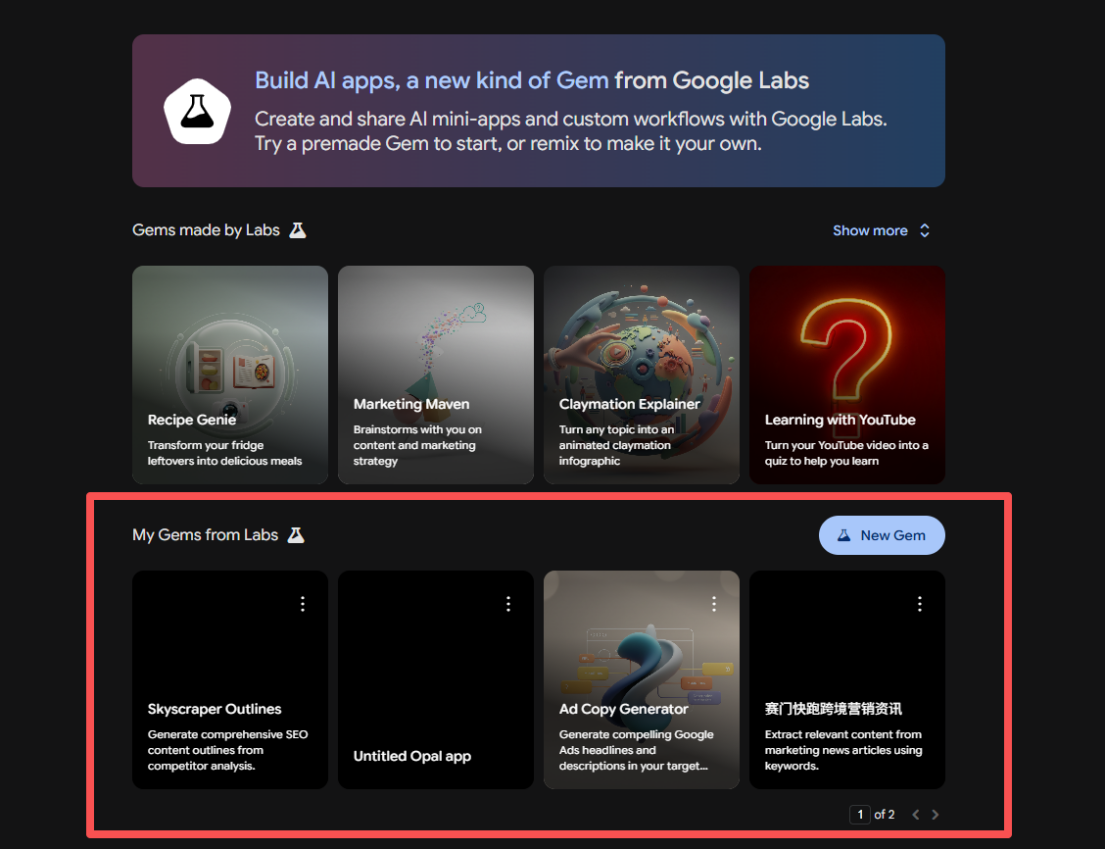Open the Skyscraper Outlines gem card
The width and height of the screenshot is (1106, 849).
point(230,679)
